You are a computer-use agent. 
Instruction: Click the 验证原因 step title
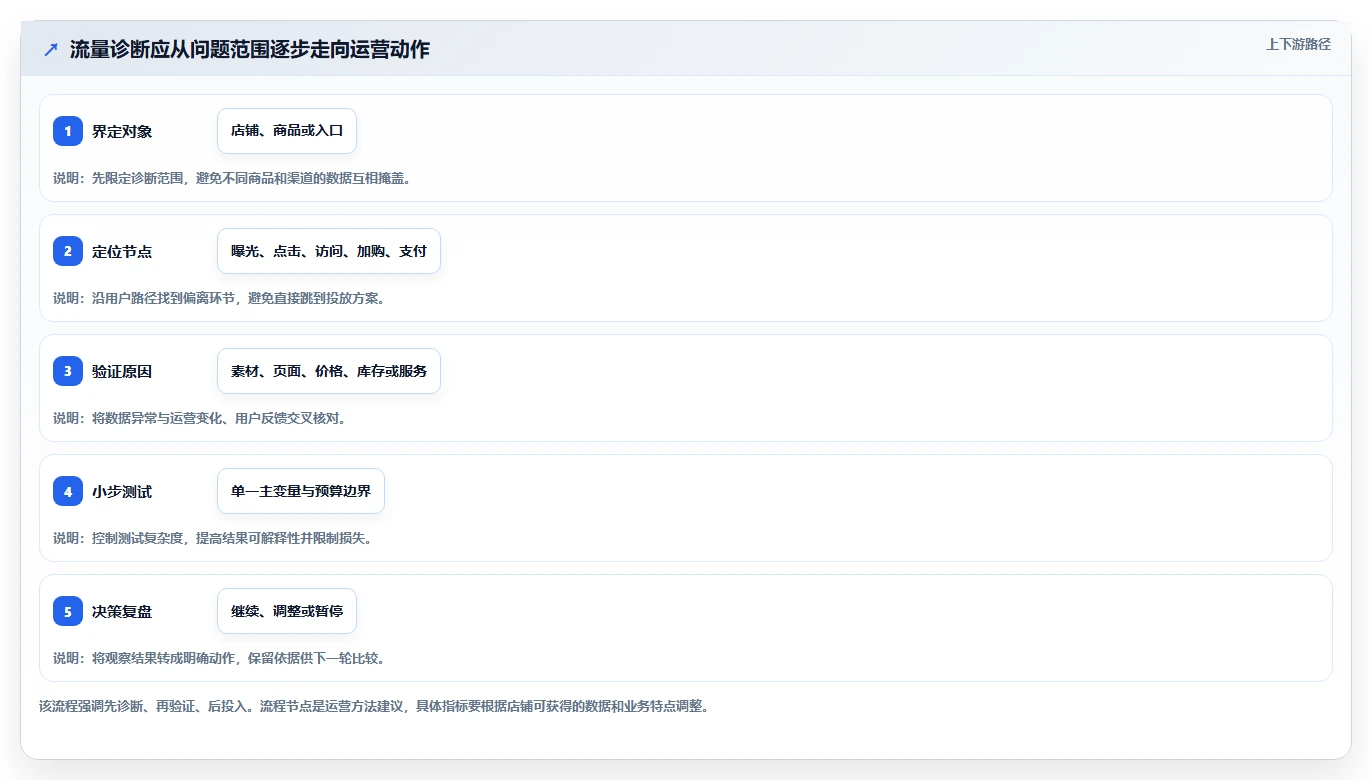(122, 371)
